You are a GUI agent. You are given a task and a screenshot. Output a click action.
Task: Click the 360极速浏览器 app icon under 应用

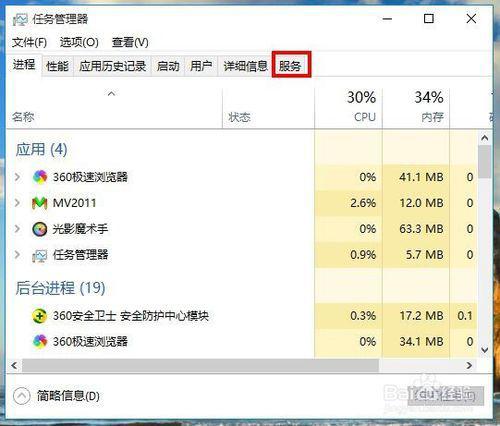(x=40, y=177)
